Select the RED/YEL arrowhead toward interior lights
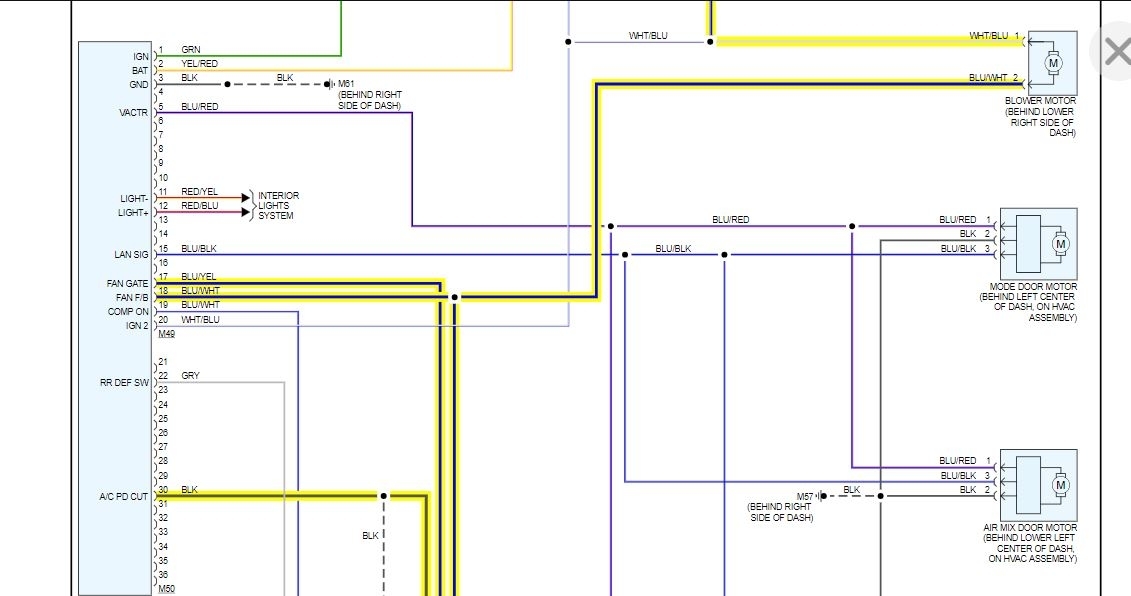Image resolution: width=1131 pixels, height=596 pixels. pos(246,198)
